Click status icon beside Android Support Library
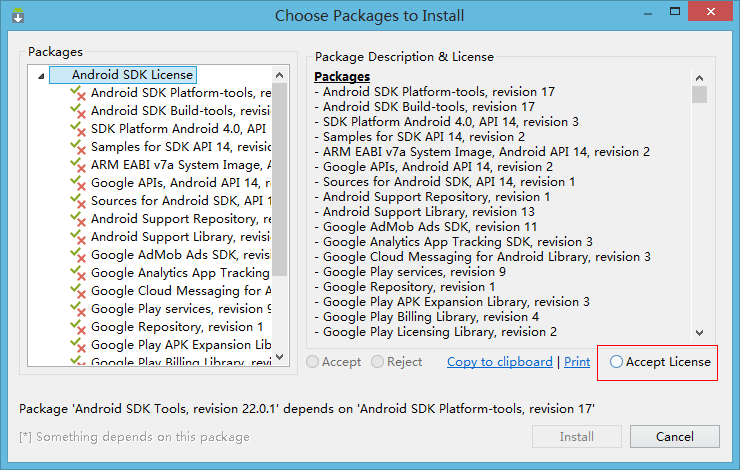The width and height of the screenshot is (740, 470). pyautogui.click(x=78, y=237)
